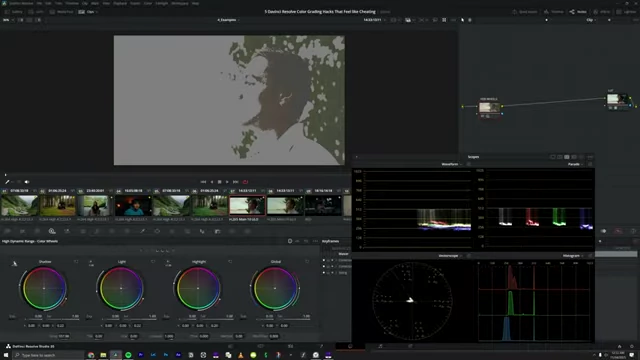Toggle the Timeline panel button
The height and width of the screenshot is (360, 640).
click(554, 12)
